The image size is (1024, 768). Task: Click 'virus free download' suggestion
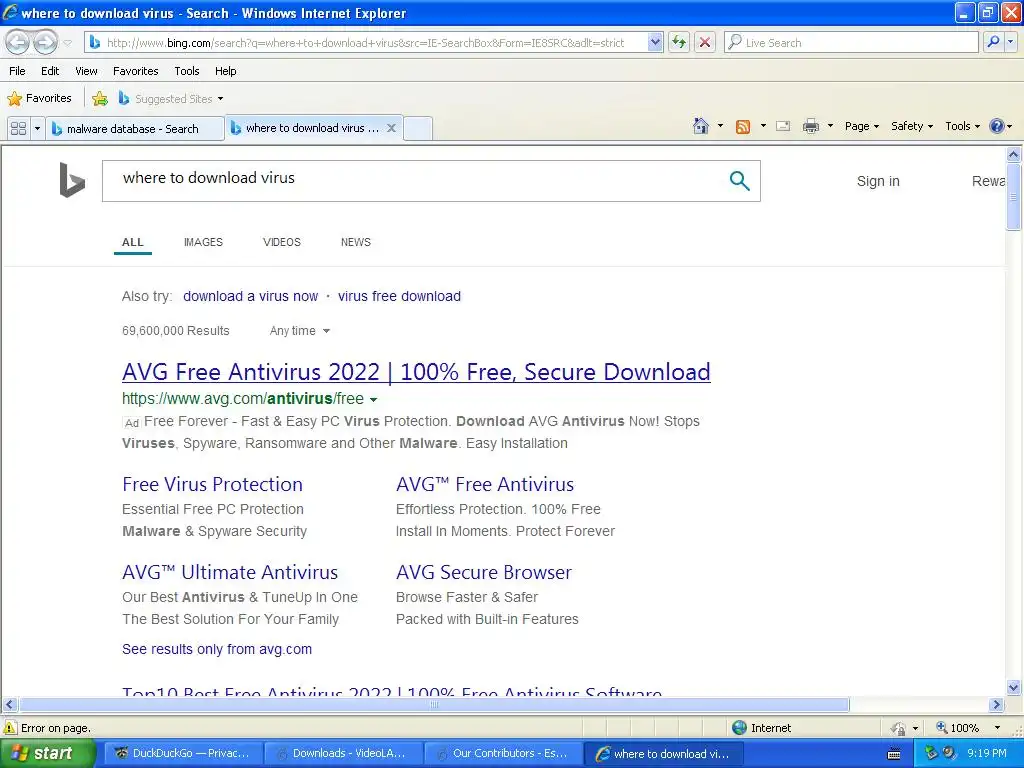click(399, 296)
